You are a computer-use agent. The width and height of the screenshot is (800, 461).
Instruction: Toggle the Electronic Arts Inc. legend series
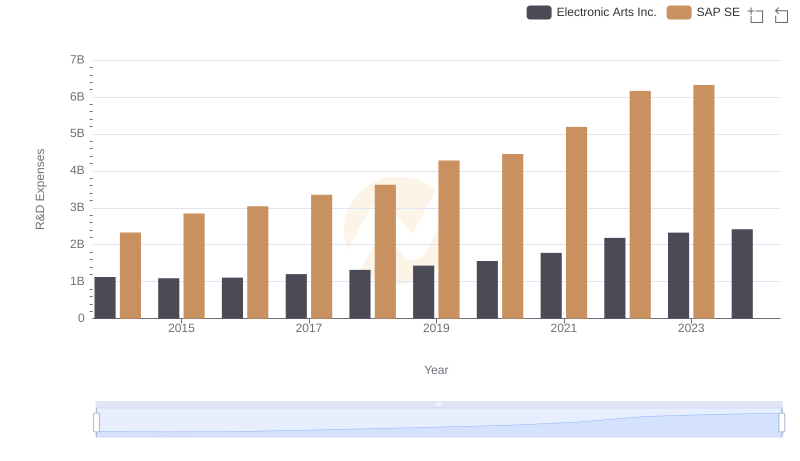point(591,12)
